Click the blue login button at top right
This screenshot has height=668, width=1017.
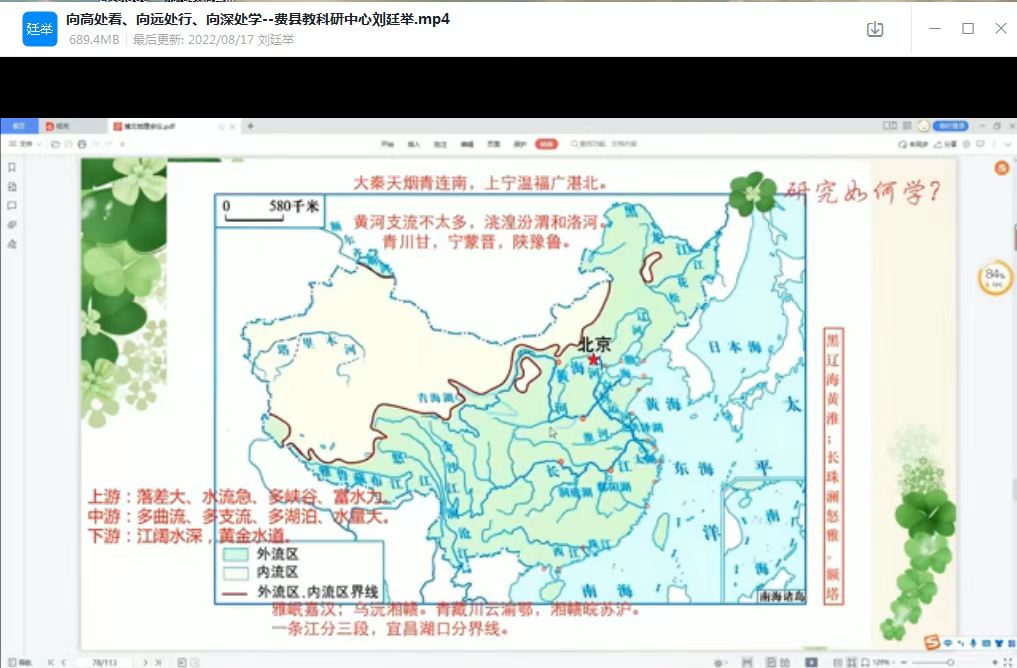click(951, 126)
